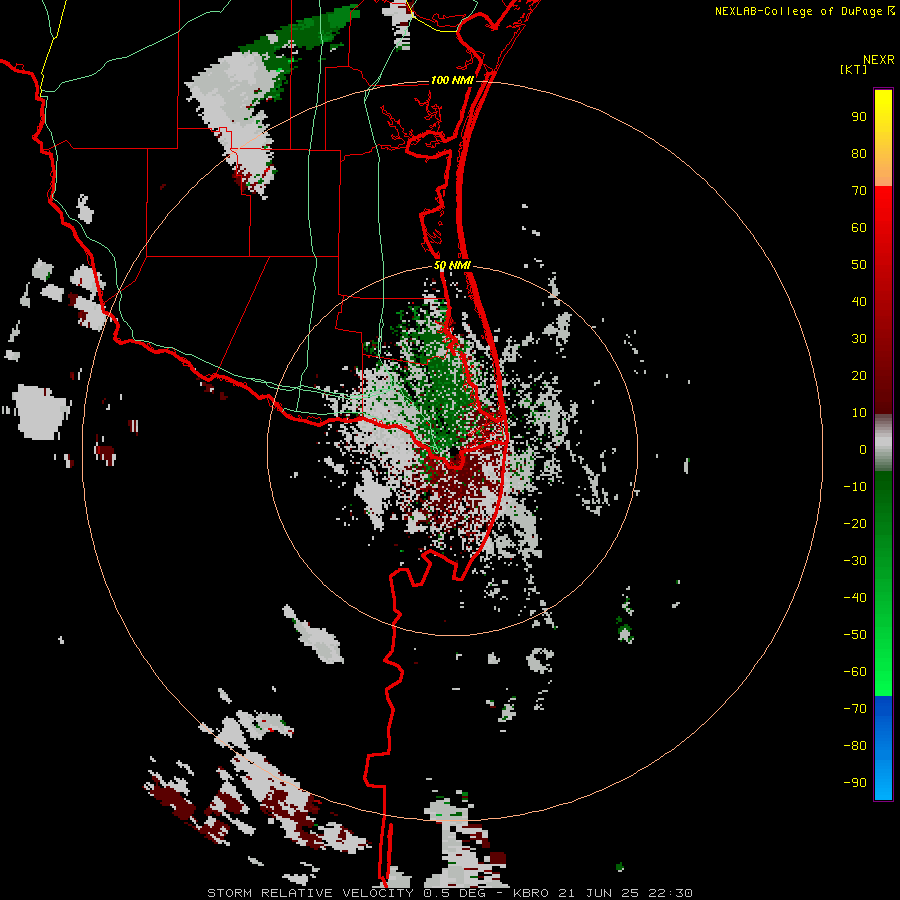Click the gray zero-velocity segment of the color bar

pyautogui.click(x=883, y=443)
